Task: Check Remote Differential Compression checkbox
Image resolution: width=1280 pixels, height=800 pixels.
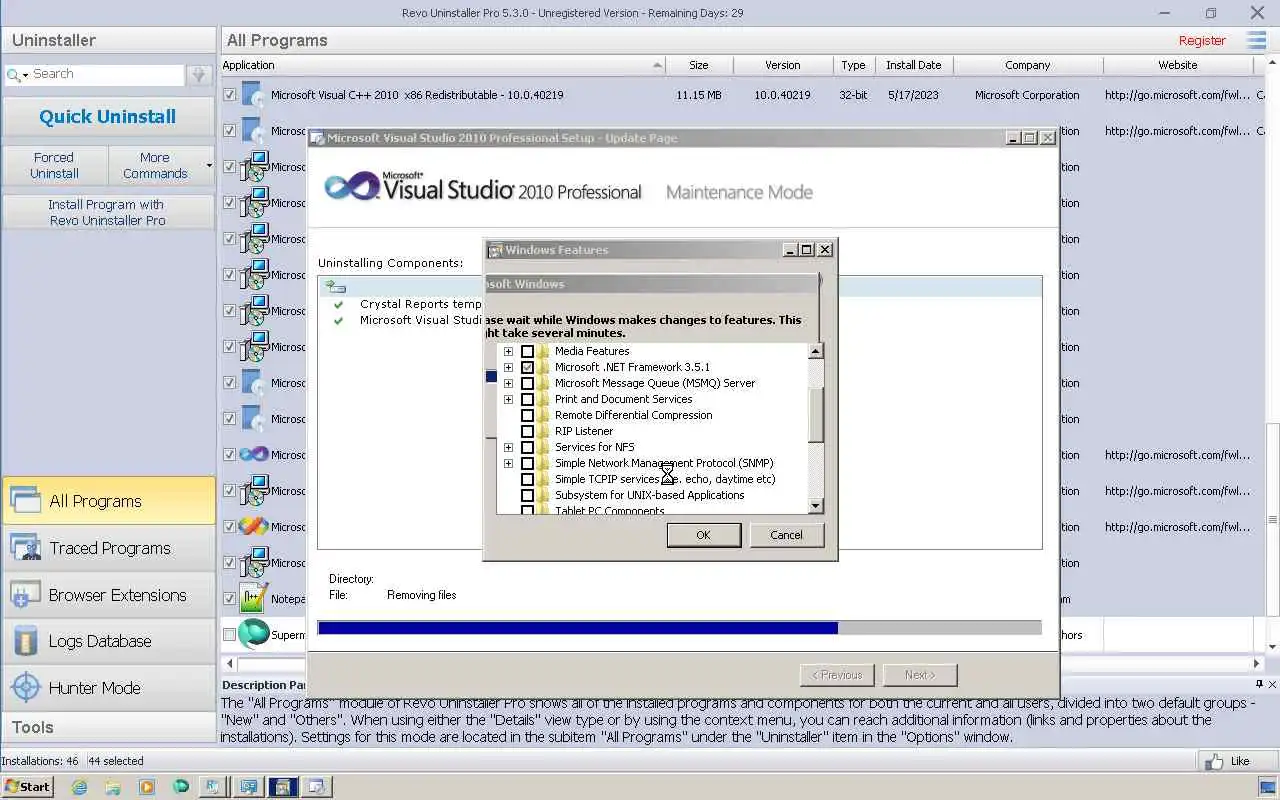Action: [527, 415]
